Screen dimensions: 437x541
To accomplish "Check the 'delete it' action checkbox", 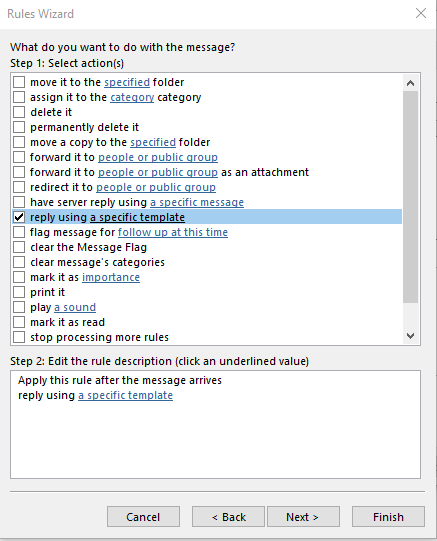I will click(19, 112).
